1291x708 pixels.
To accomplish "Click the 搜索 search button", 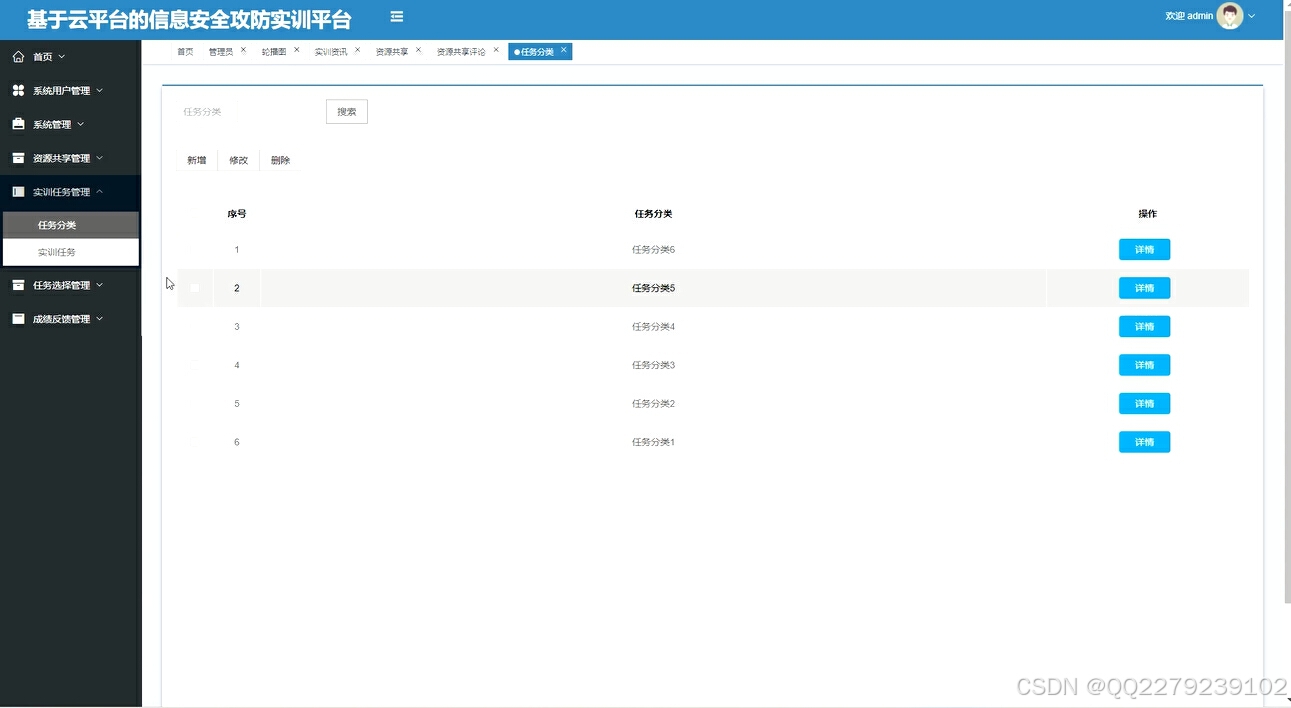I will (346, 111).
